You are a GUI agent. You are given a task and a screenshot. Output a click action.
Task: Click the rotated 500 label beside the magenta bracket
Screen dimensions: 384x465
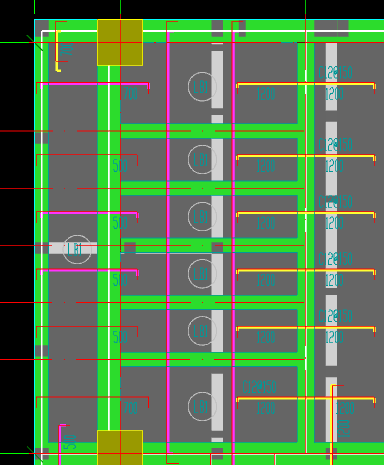pos(71,442)
